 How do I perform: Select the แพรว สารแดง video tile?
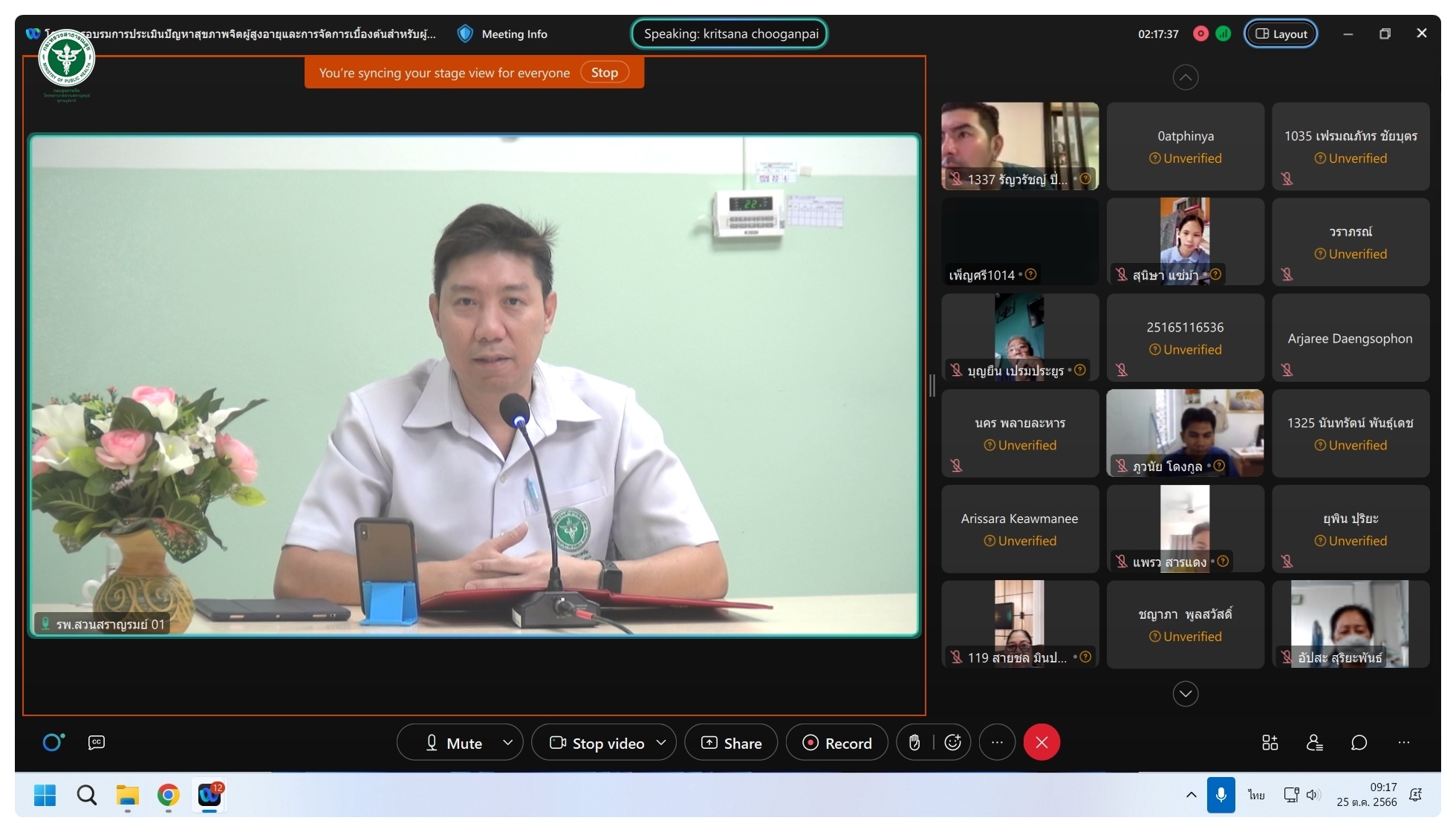coord(1185,529)
